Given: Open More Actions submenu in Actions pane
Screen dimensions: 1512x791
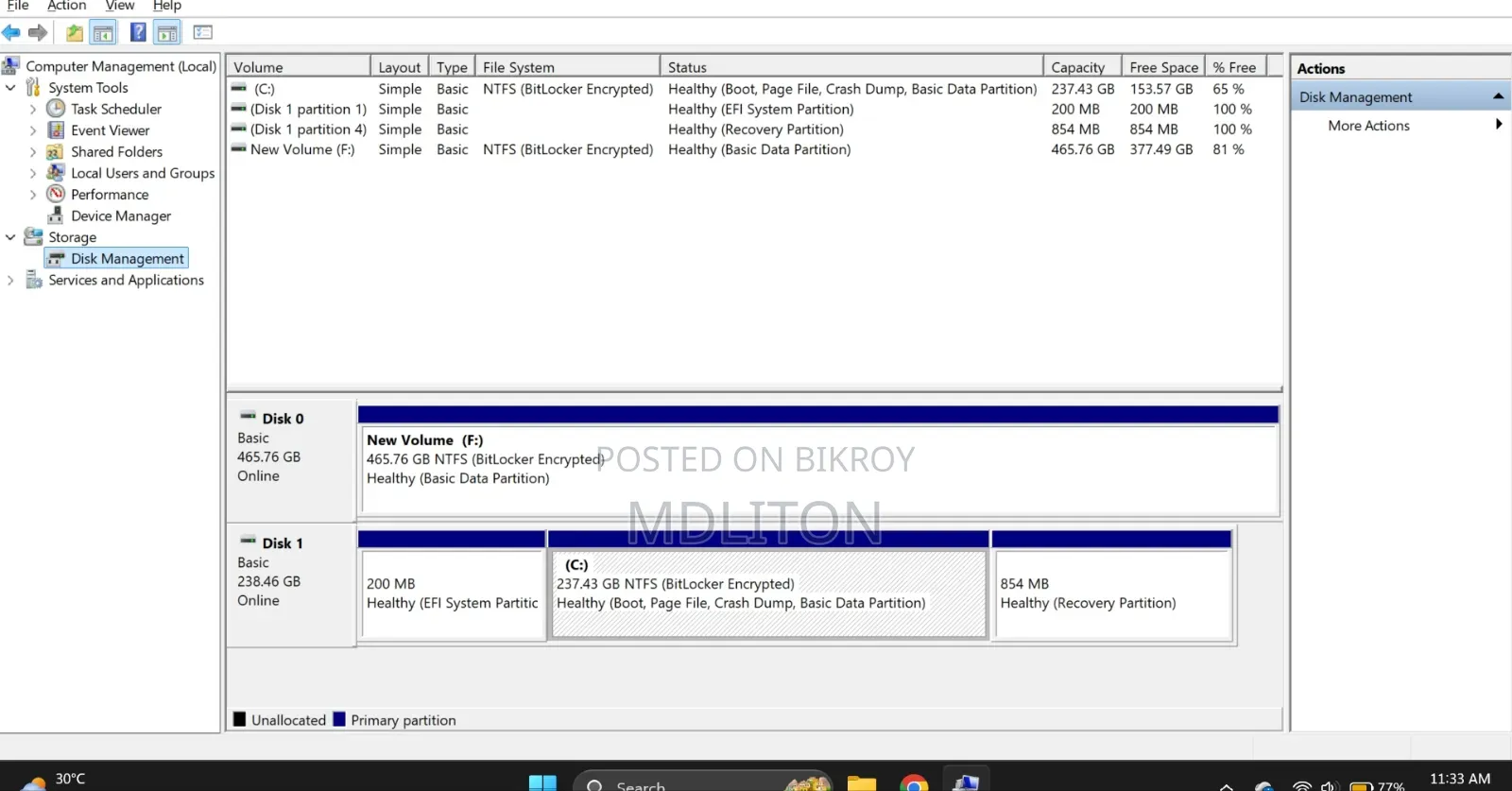Looking at the screenshot, I should [1400, 125].
